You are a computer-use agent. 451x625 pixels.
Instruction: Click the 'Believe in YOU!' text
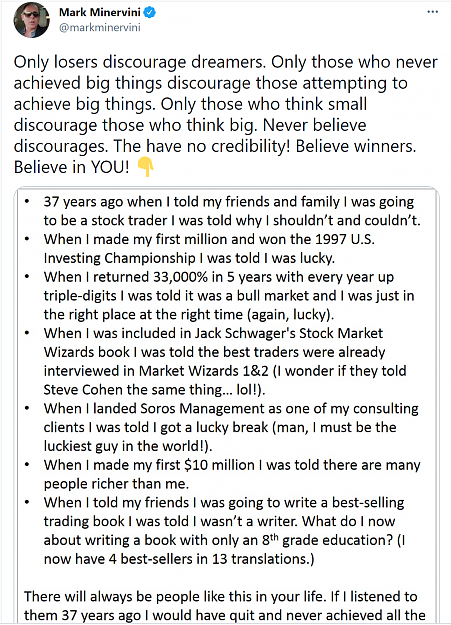pos(72,167)
